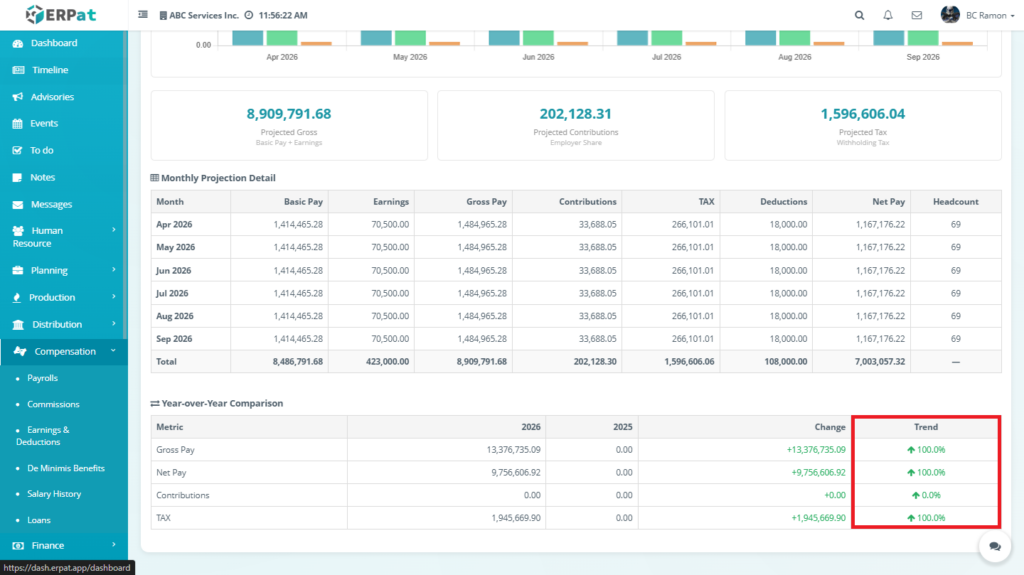Click the Advisories megaphone icon

pyautogui.click(x=18, y=97)
